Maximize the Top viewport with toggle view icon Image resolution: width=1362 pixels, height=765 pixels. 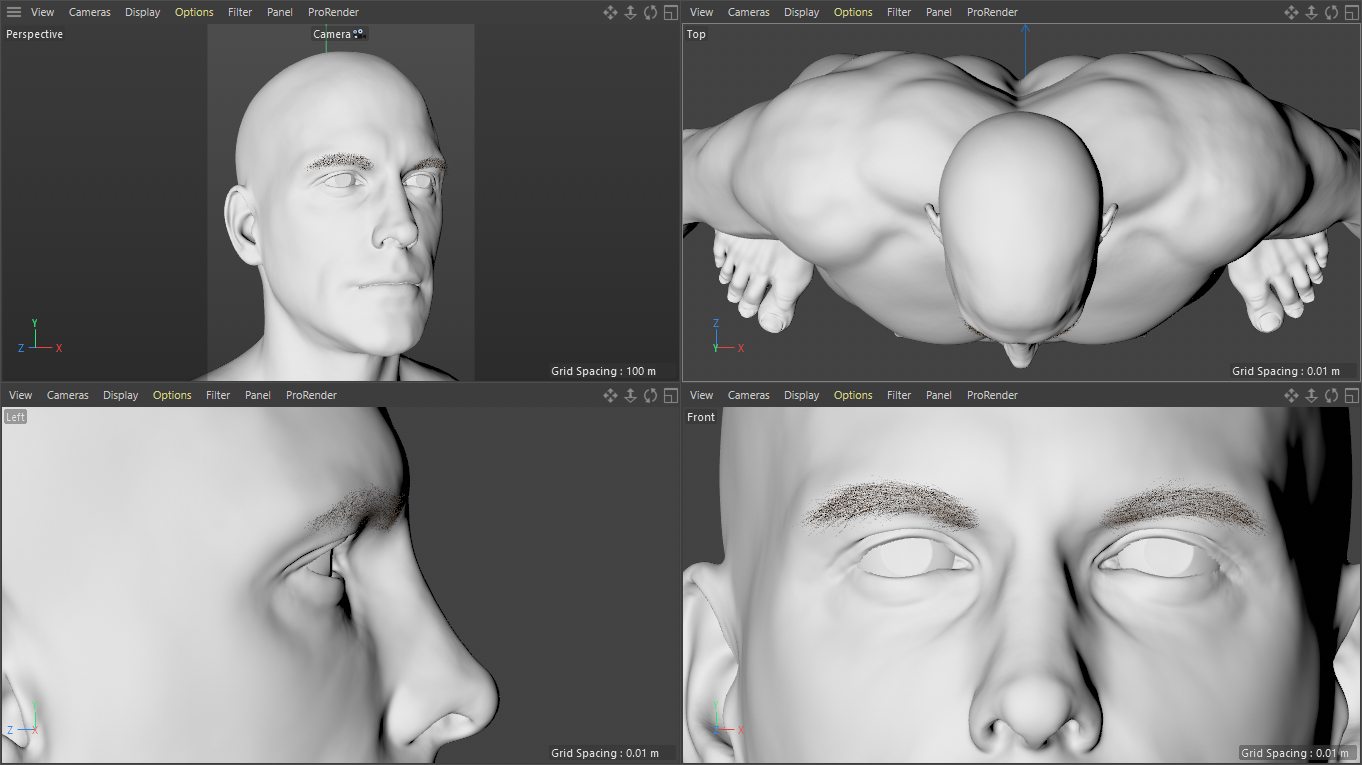1351,12
